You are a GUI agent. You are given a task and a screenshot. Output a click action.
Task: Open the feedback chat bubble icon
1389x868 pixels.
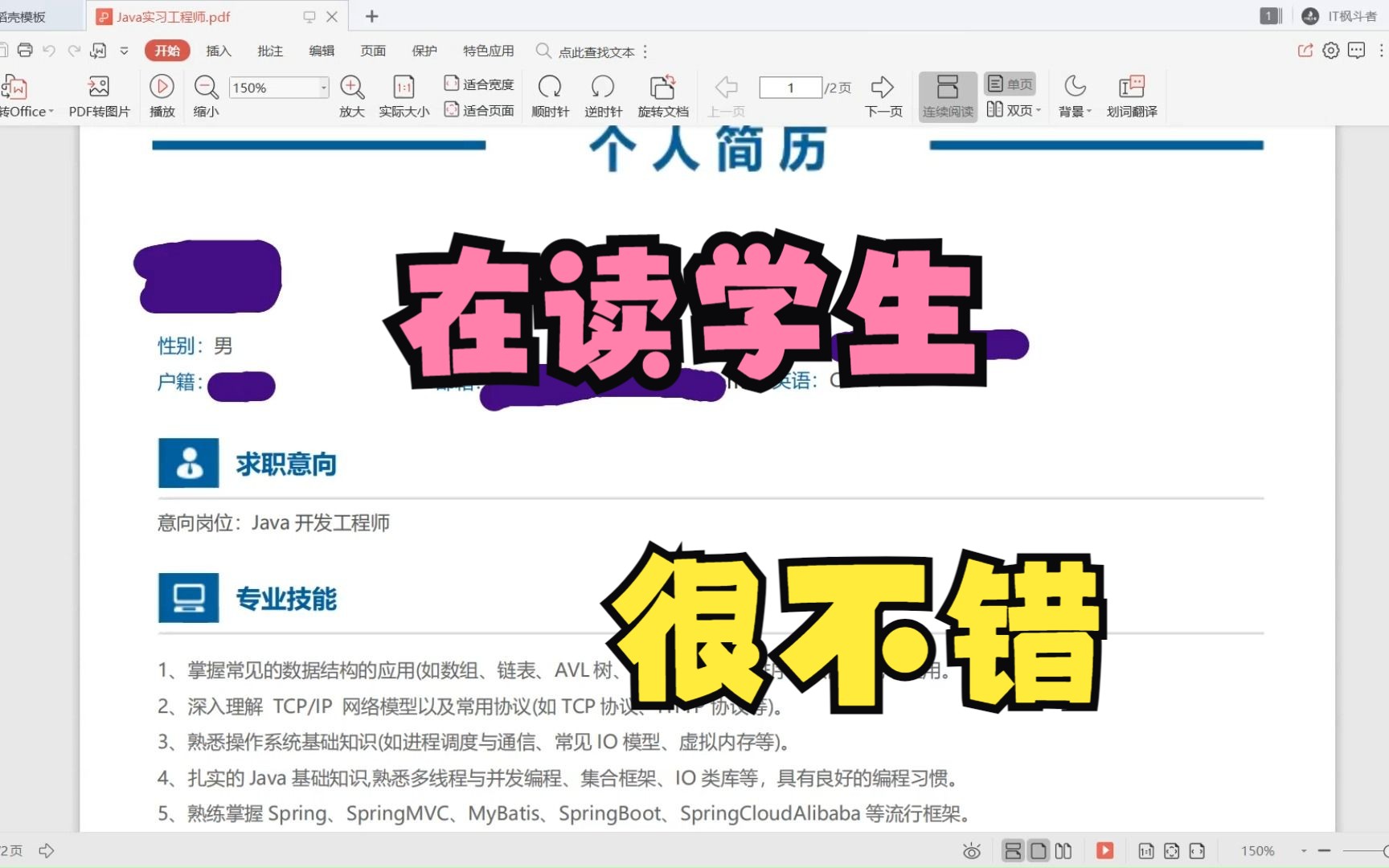1357,51
